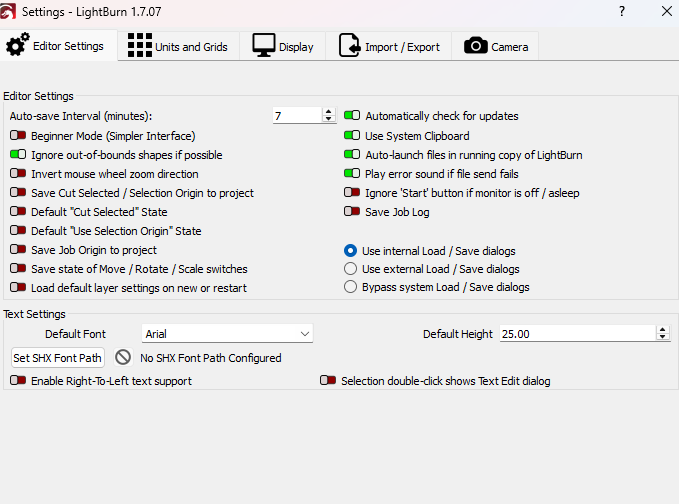679x504 pixels.
Task: Select Bypass system Load / Save dialogs
Action: (350, 287)
